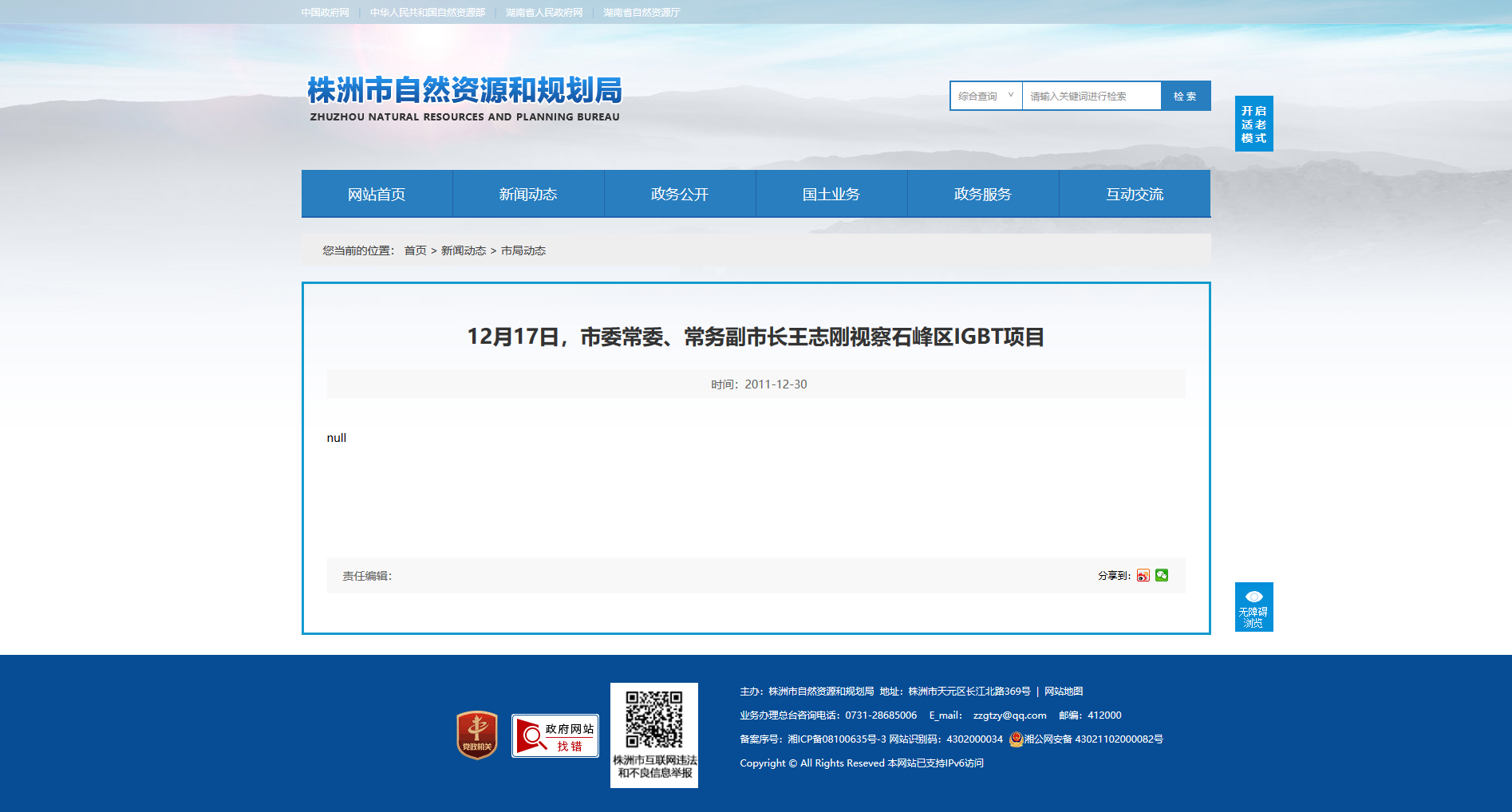Open the 新闻动态 navigation menu
The height and width of the screenshot is (812, 1512).
(528, 194)
